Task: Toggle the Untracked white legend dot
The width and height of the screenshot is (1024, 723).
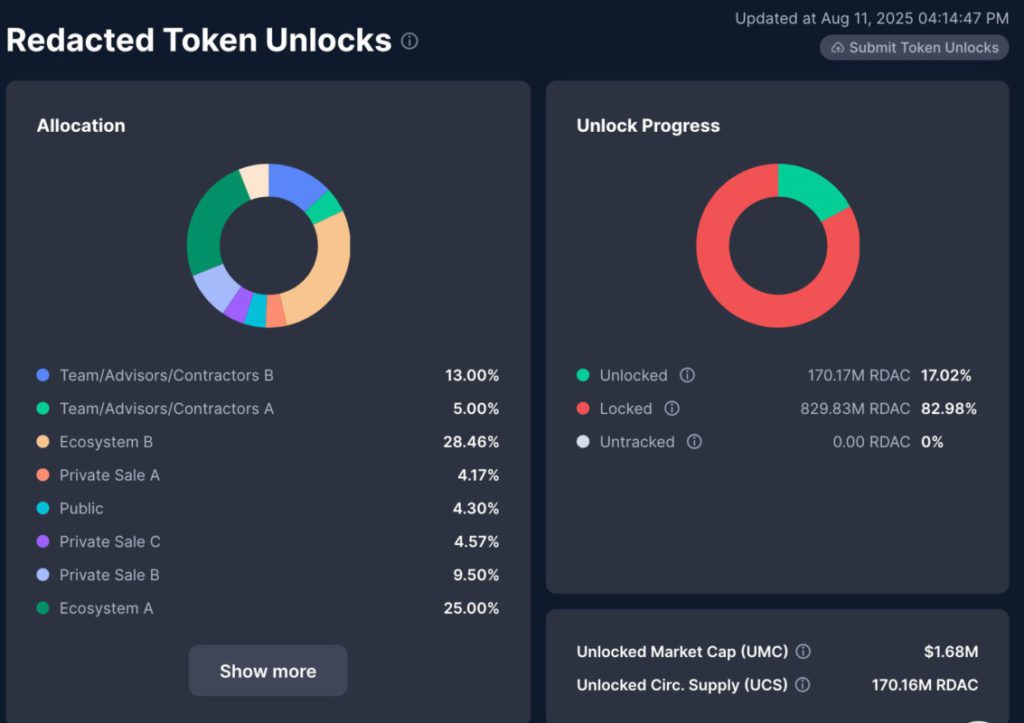Action: 583,441
